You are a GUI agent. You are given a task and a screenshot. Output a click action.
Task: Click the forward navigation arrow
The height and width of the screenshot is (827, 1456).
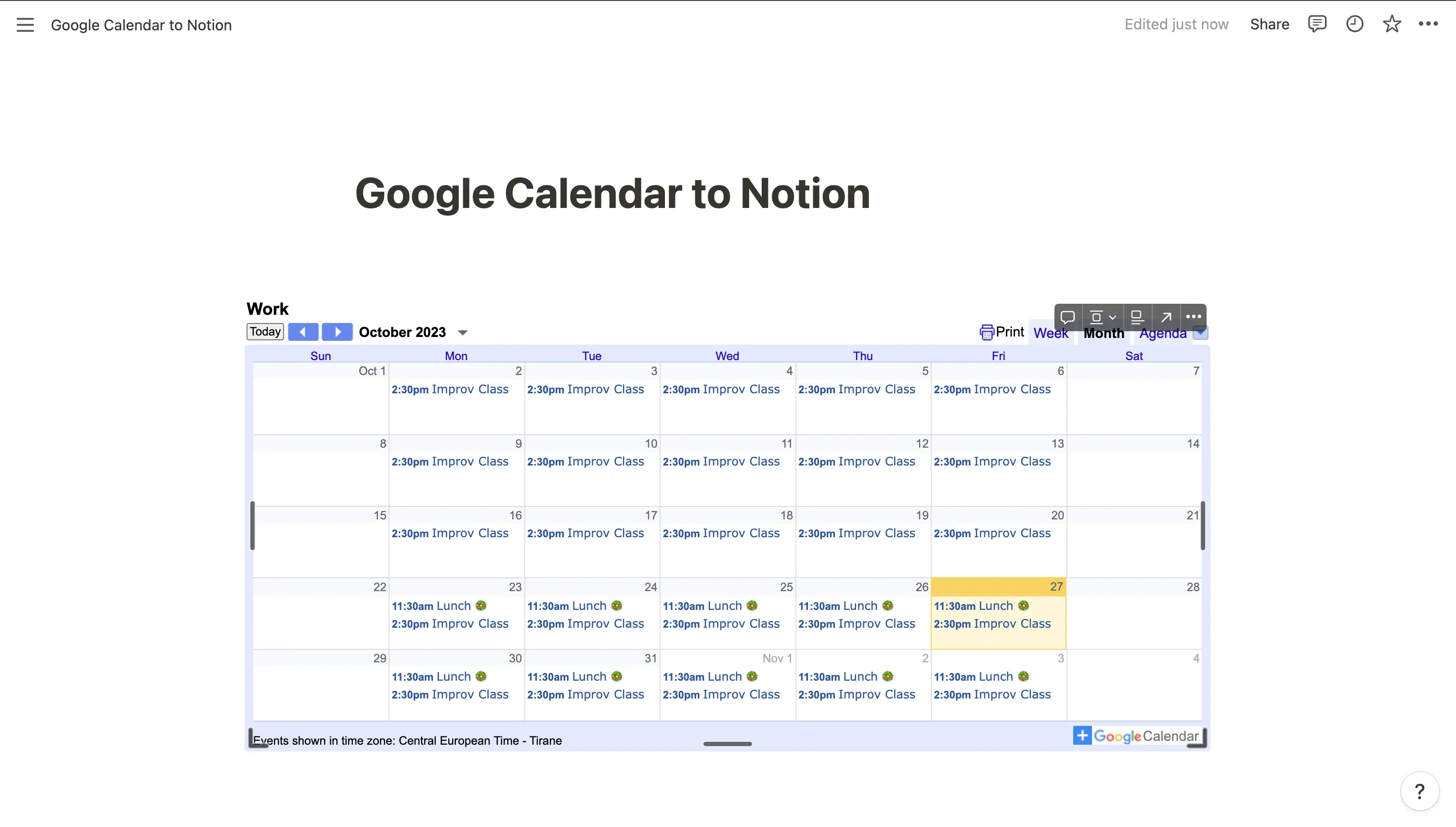tap(337, 332)
